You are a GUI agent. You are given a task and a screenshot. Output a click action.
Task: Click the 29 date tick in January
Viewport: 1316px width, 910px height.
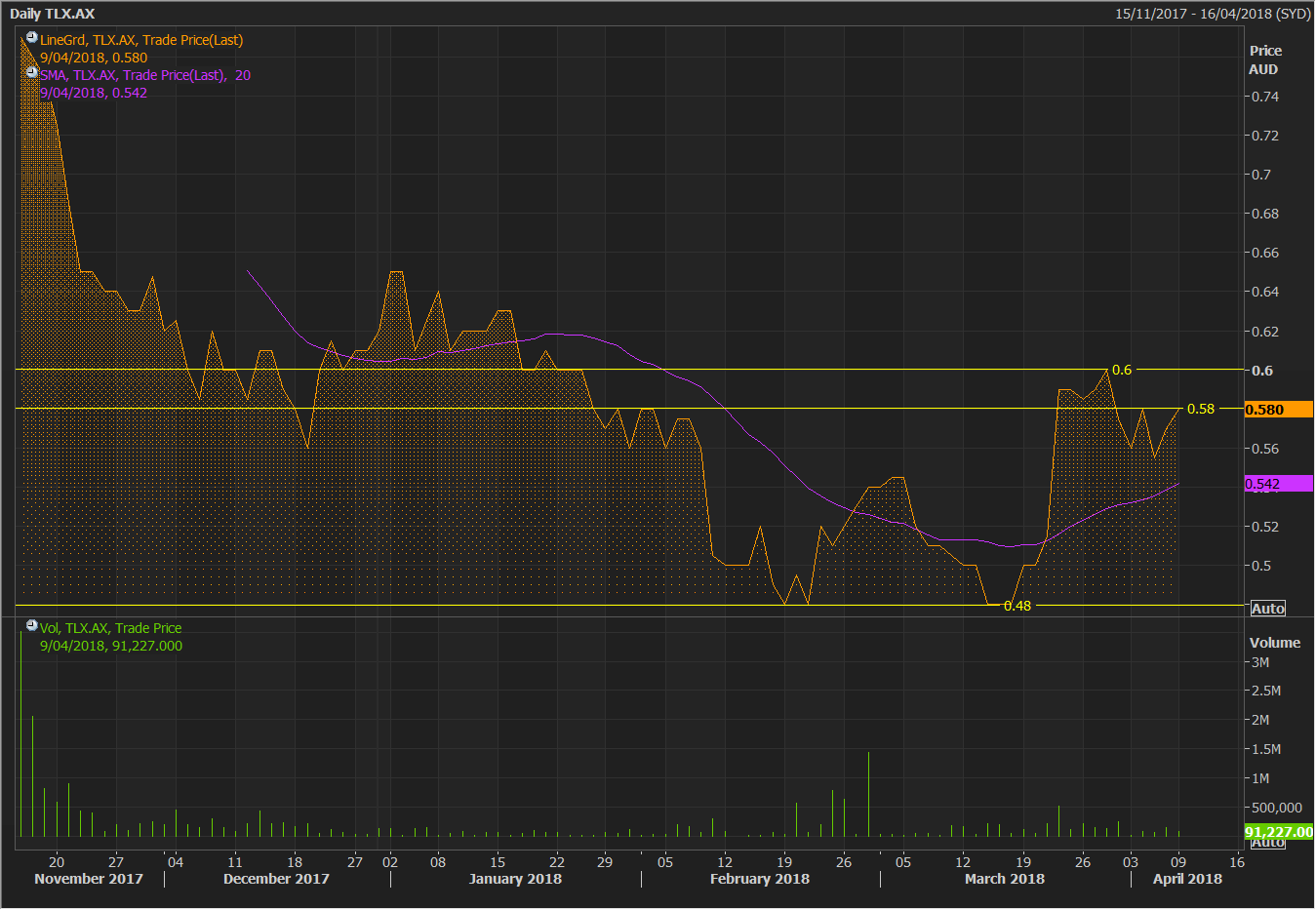[x=605, y=862]
